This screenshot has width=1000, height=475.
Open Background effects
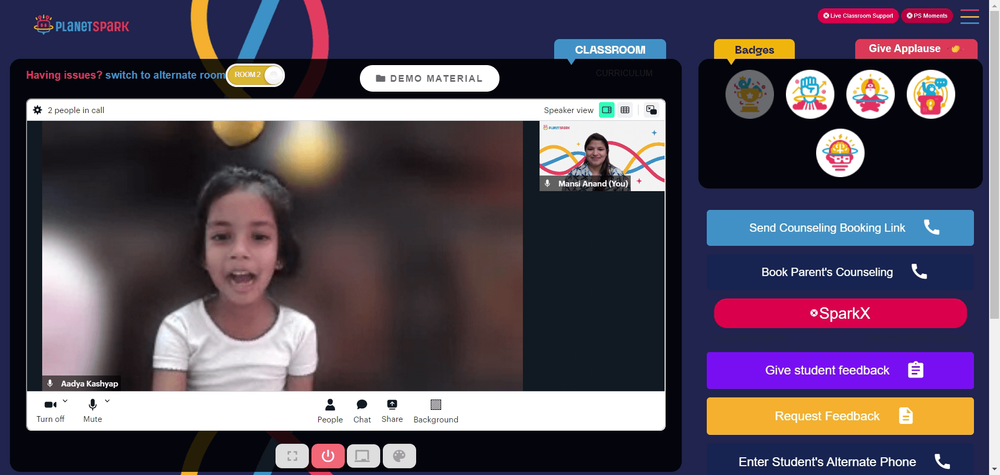(x=436, y=411)
